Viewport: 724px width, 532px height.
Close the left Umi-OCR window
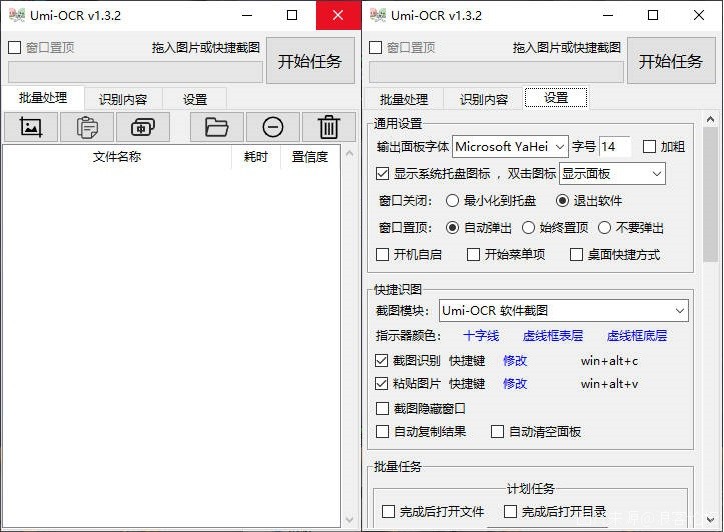338,15
